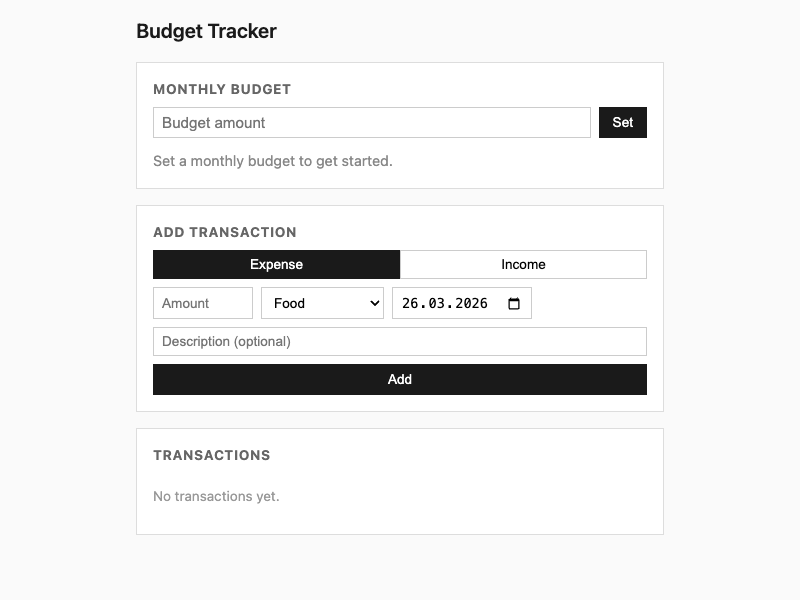Click the Budget amount input field
Screen dimensions: 800x600
point(371,122)
